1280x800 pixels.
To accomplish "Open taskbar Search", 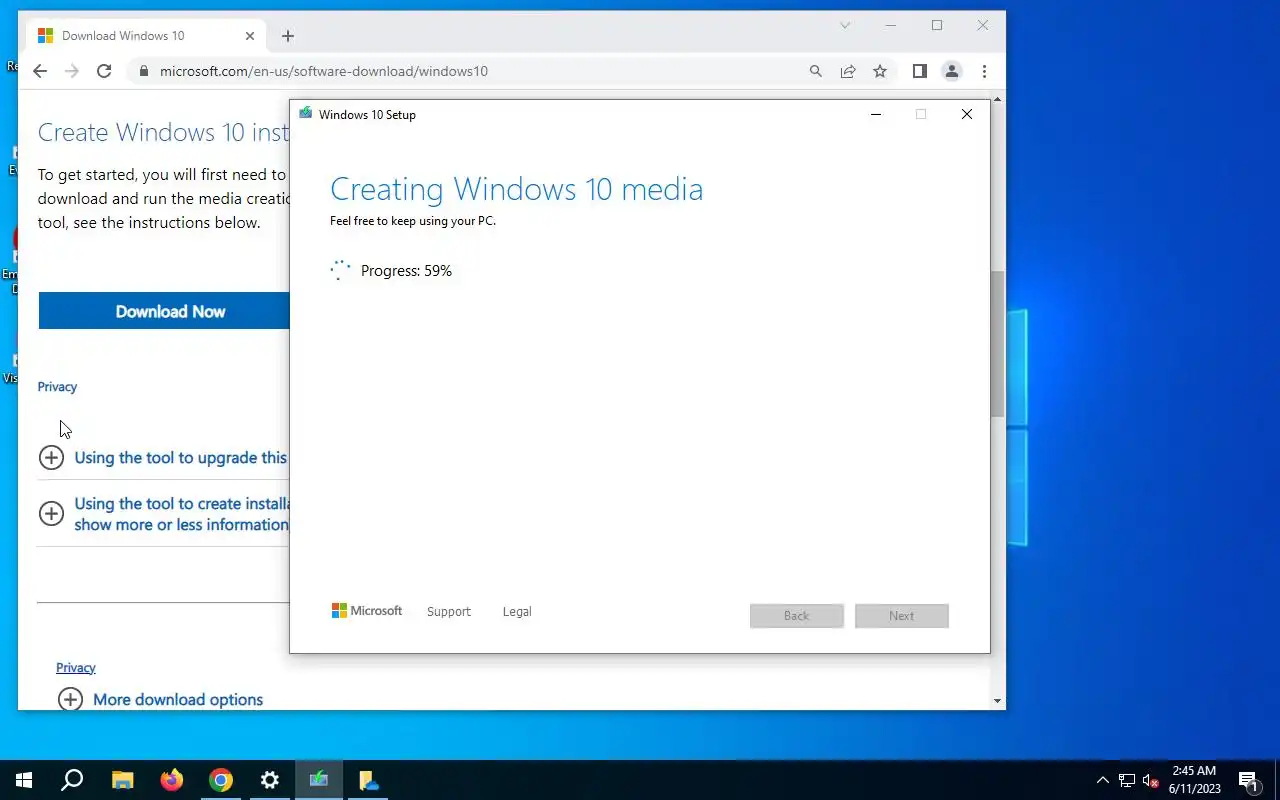I will click(x=72, y=780).
